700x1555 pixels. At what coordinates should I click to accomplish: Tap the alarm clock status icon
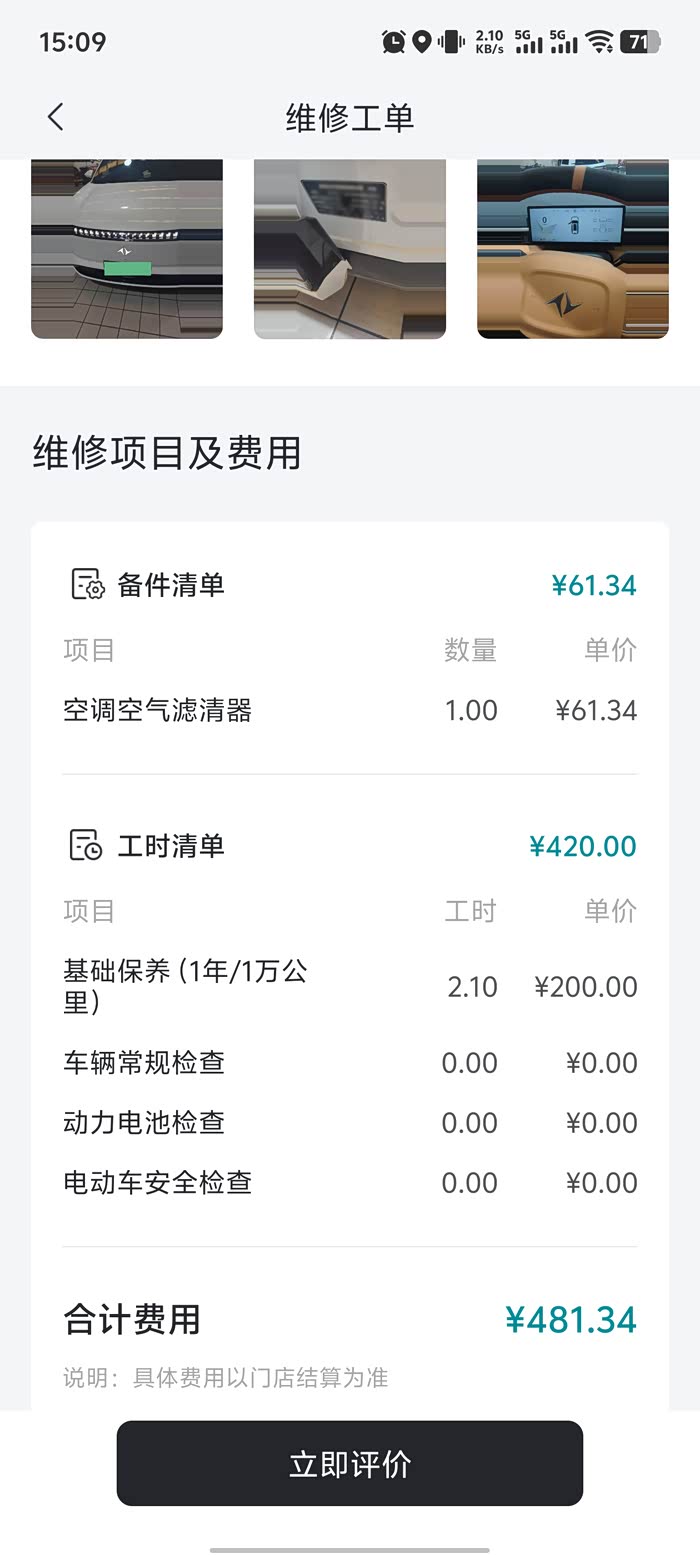coord(394,42)
